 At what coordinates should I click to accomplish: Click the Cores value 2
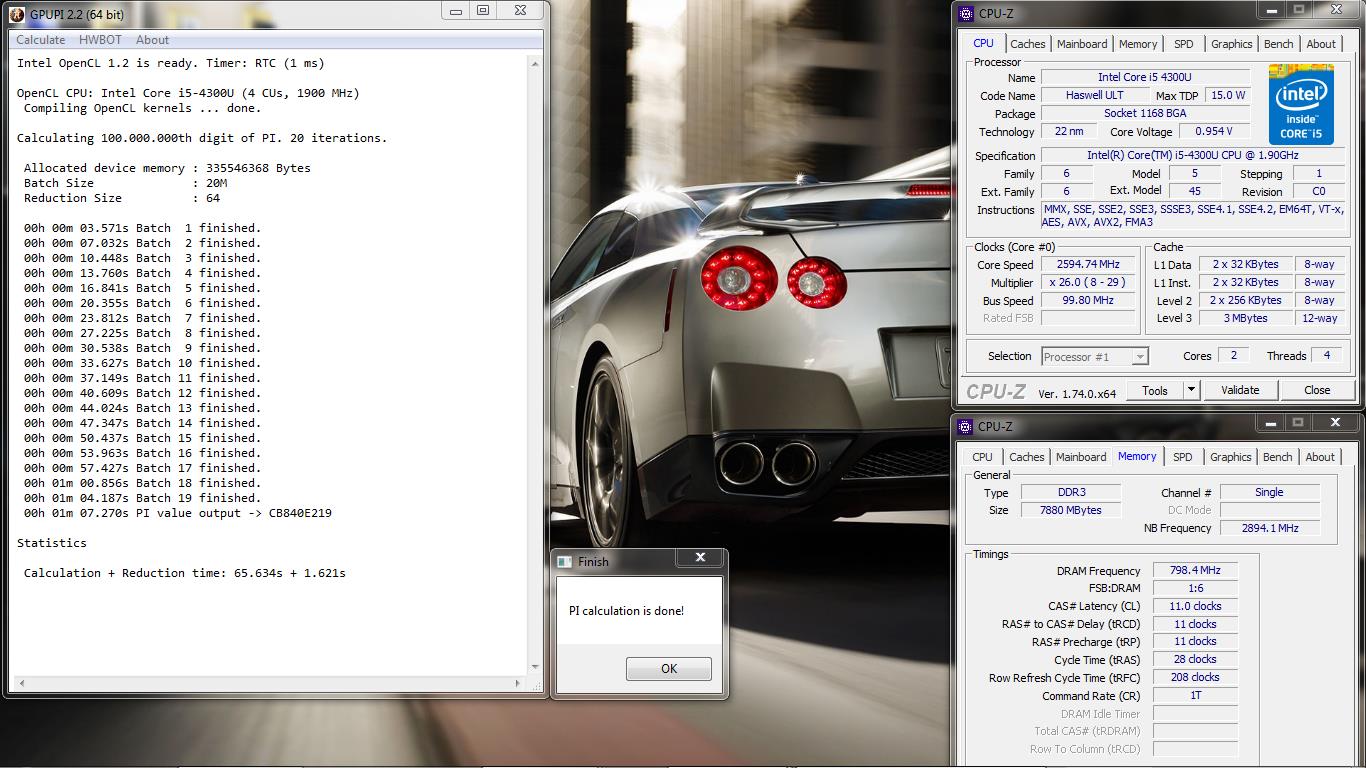point(1233,356)
